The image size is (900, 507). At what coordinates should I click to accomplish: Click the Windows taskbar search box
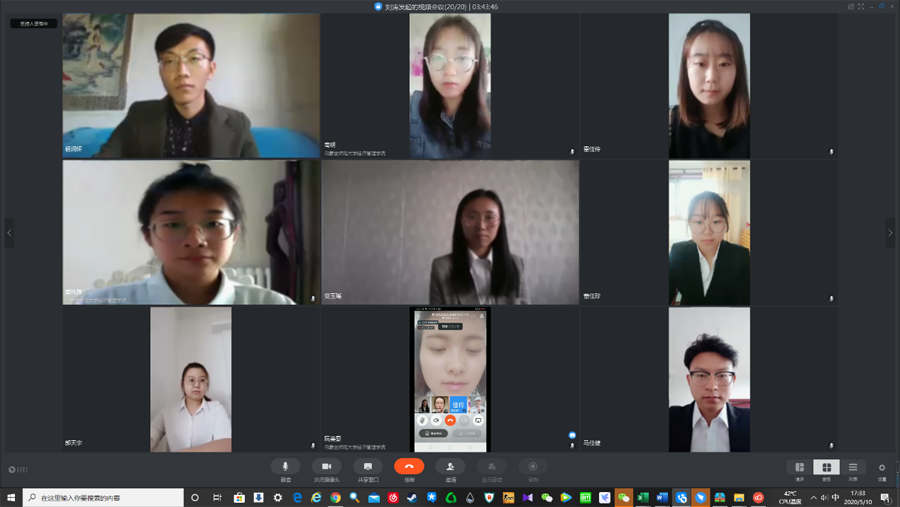(x=104, y=497)
